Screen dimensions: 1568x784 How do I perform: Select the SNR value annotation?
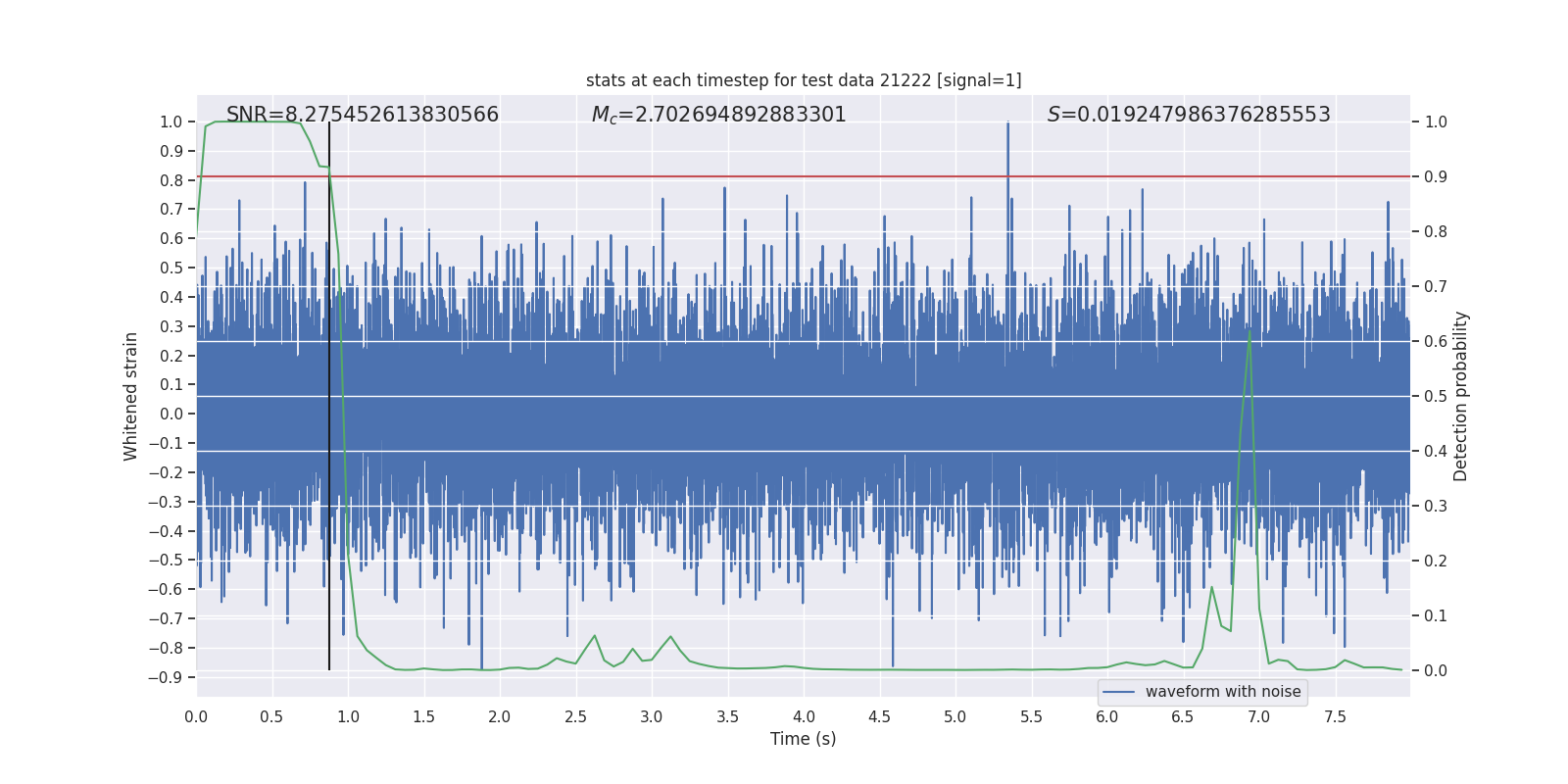(x=362, y=115)
